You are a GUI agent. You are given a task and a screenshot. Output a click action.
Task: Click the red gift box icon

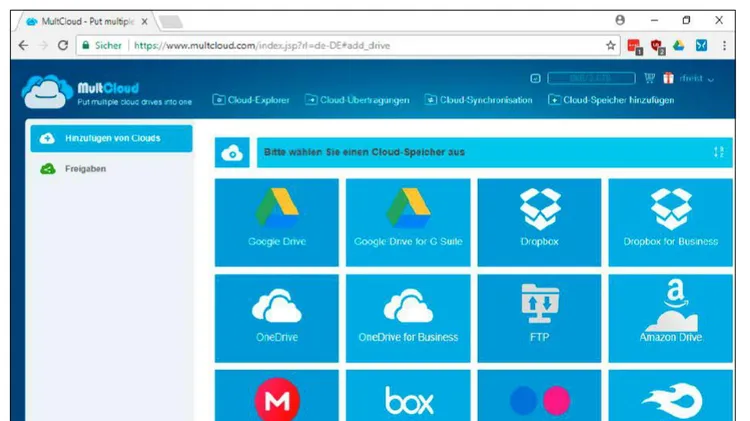click(x=668, y=78)
